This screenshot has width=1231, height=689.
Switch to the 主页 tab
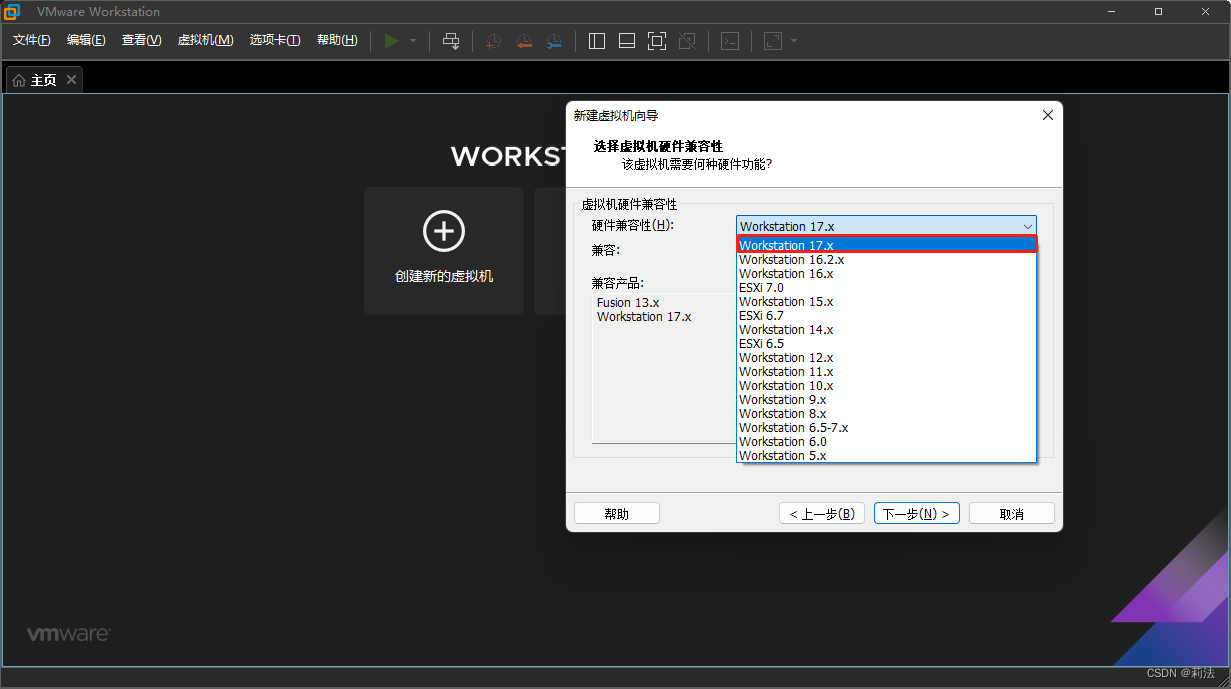(44, 80)
